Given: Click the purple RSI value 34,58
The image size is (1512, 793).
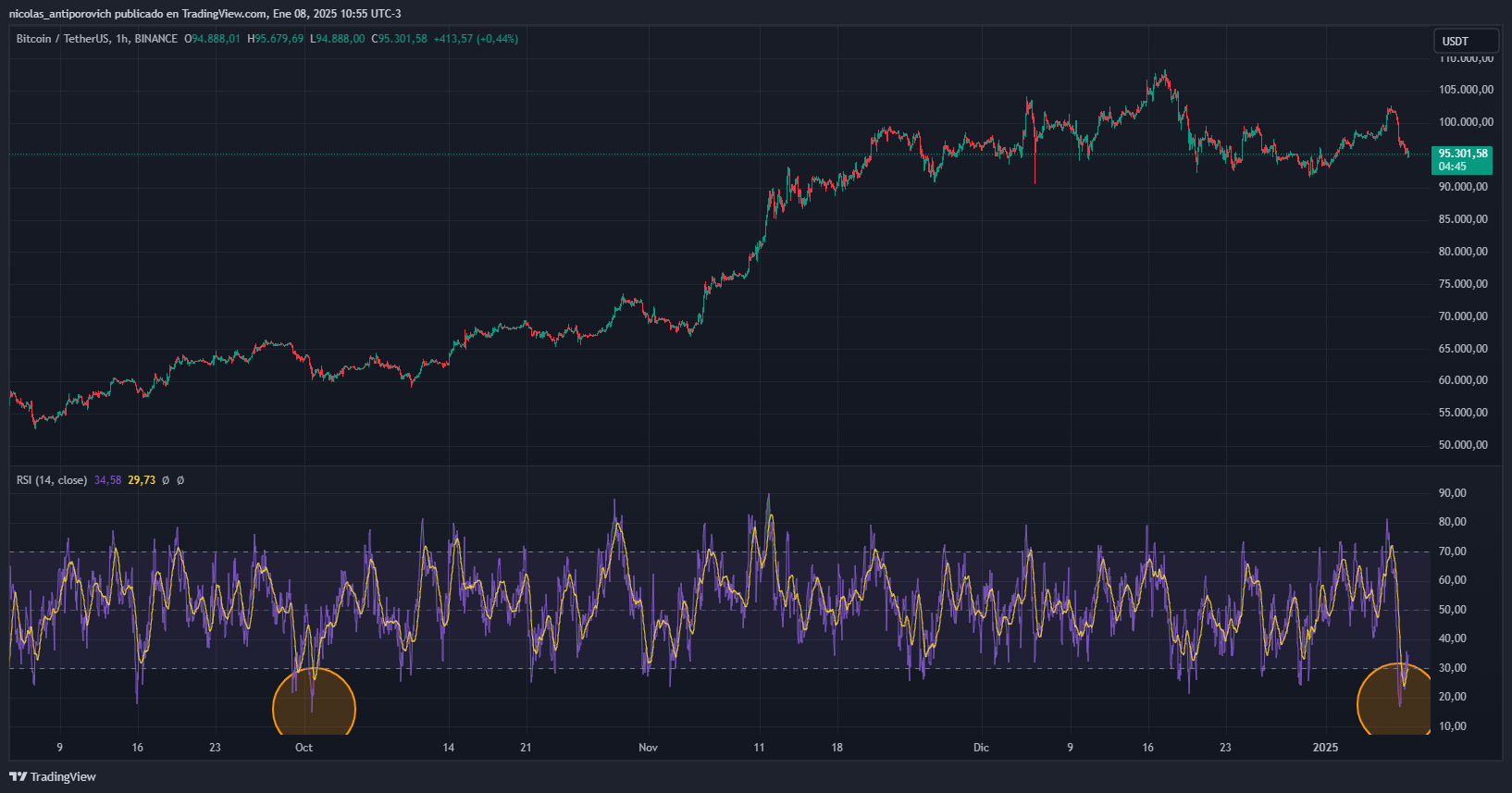Looking at the screenshot, I should 107,480.
